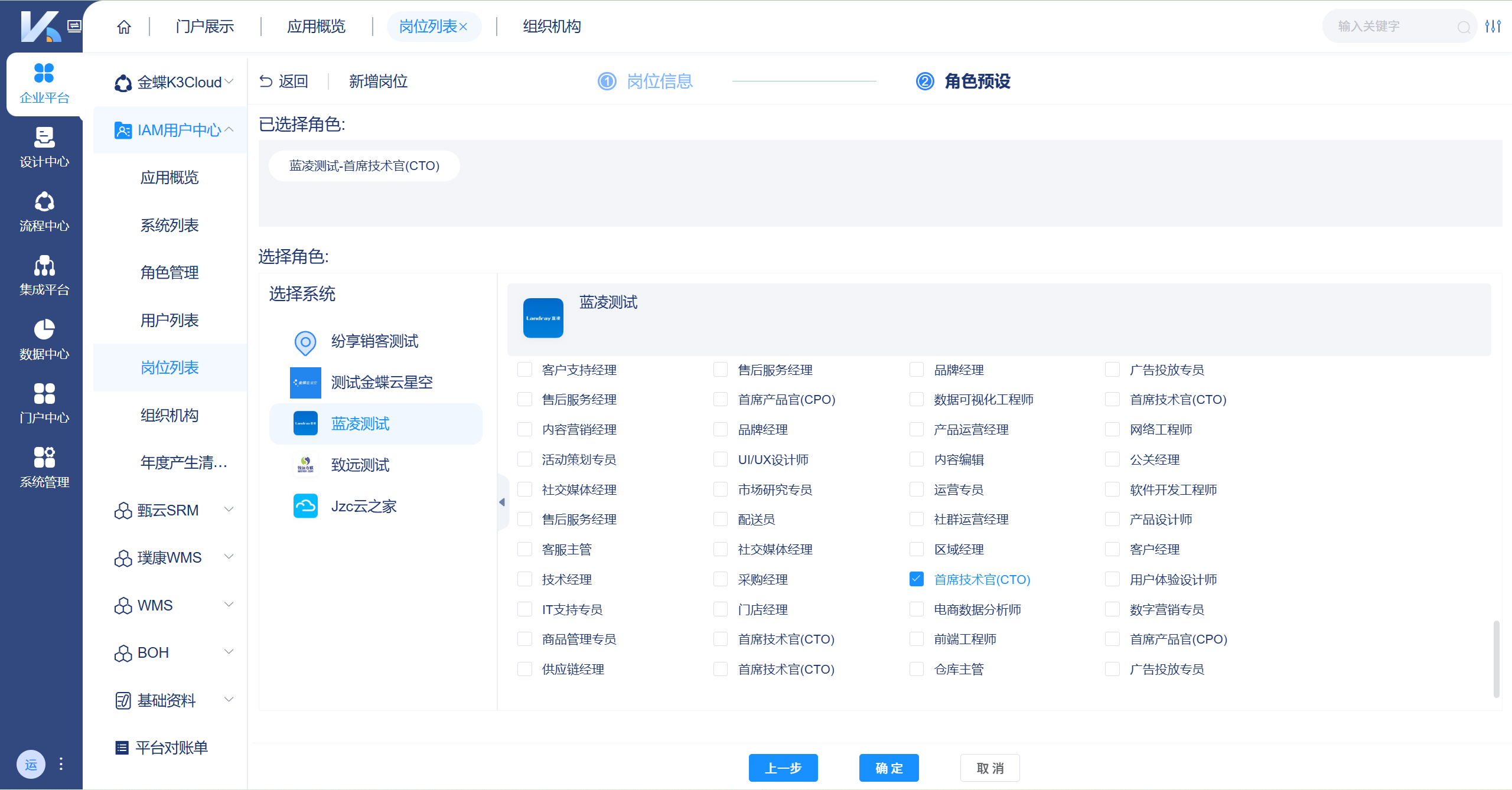The width and height of the screenshot is (1512, 790).
Task: Check the 客户支持经理 checkbox
Action: pos(524,369)
